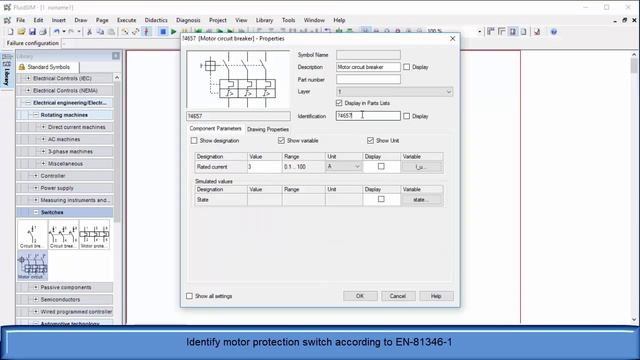640x360 pixels.
Task: Check Display box for State row
Action: pos(381,199)
